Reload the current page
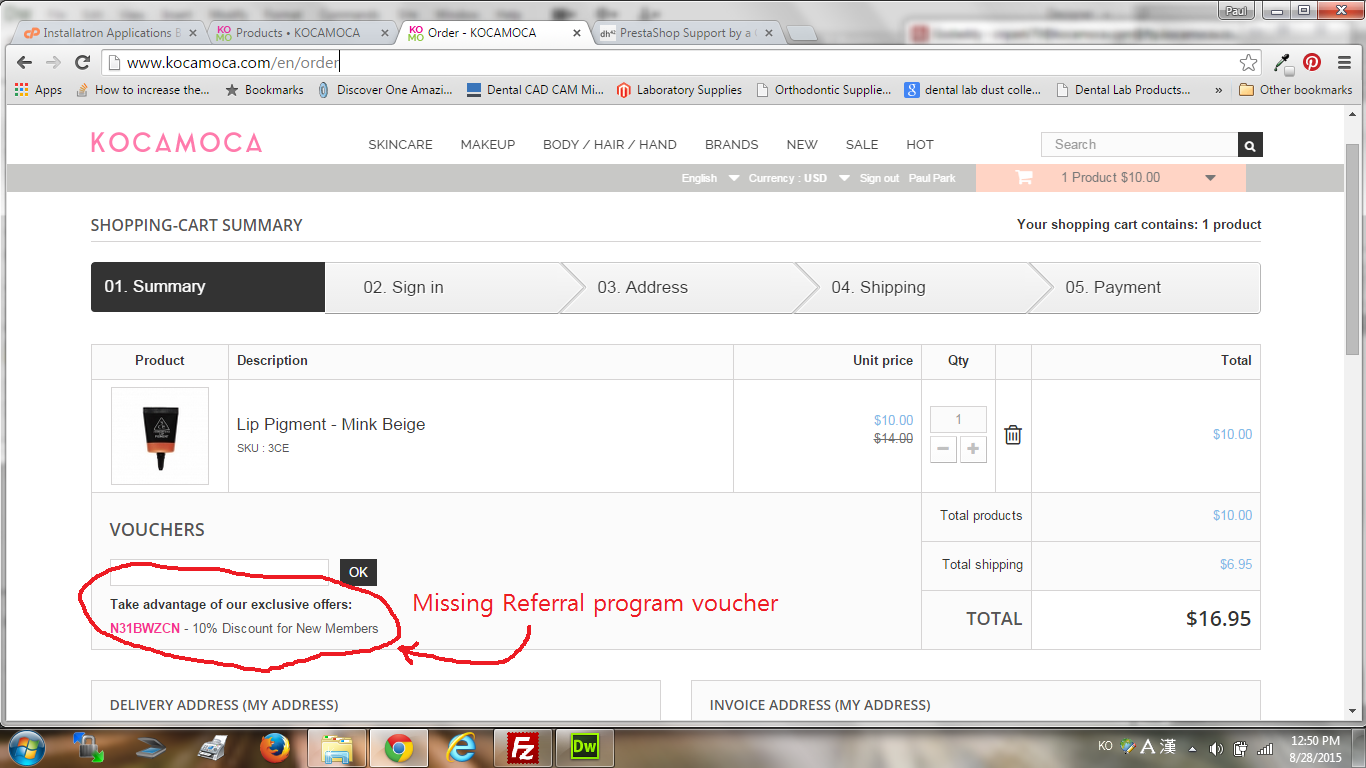The width and height of the screenshot is (1366, 768). coord(83,62)
